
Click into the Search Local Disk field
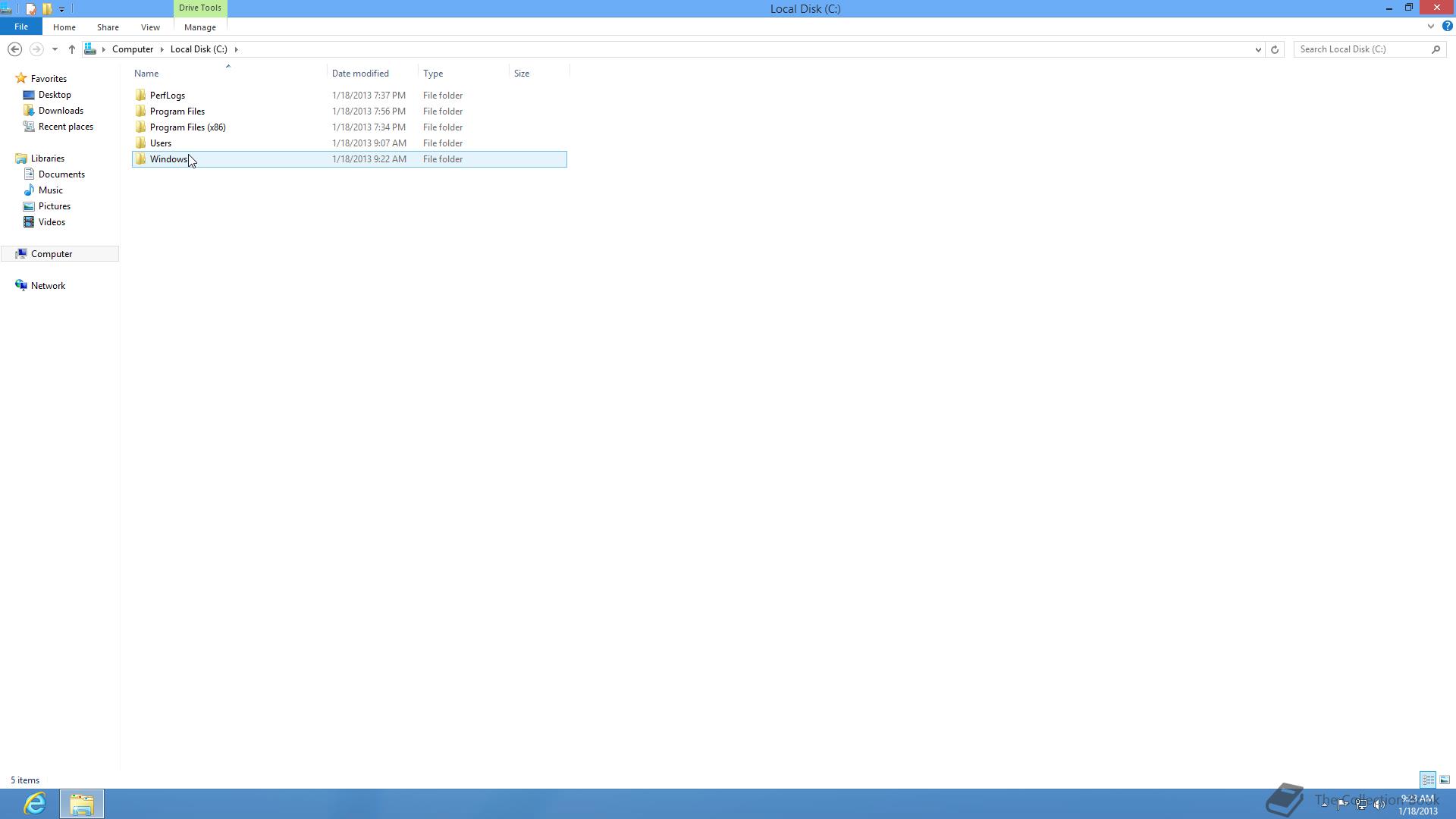point(1361,49)
